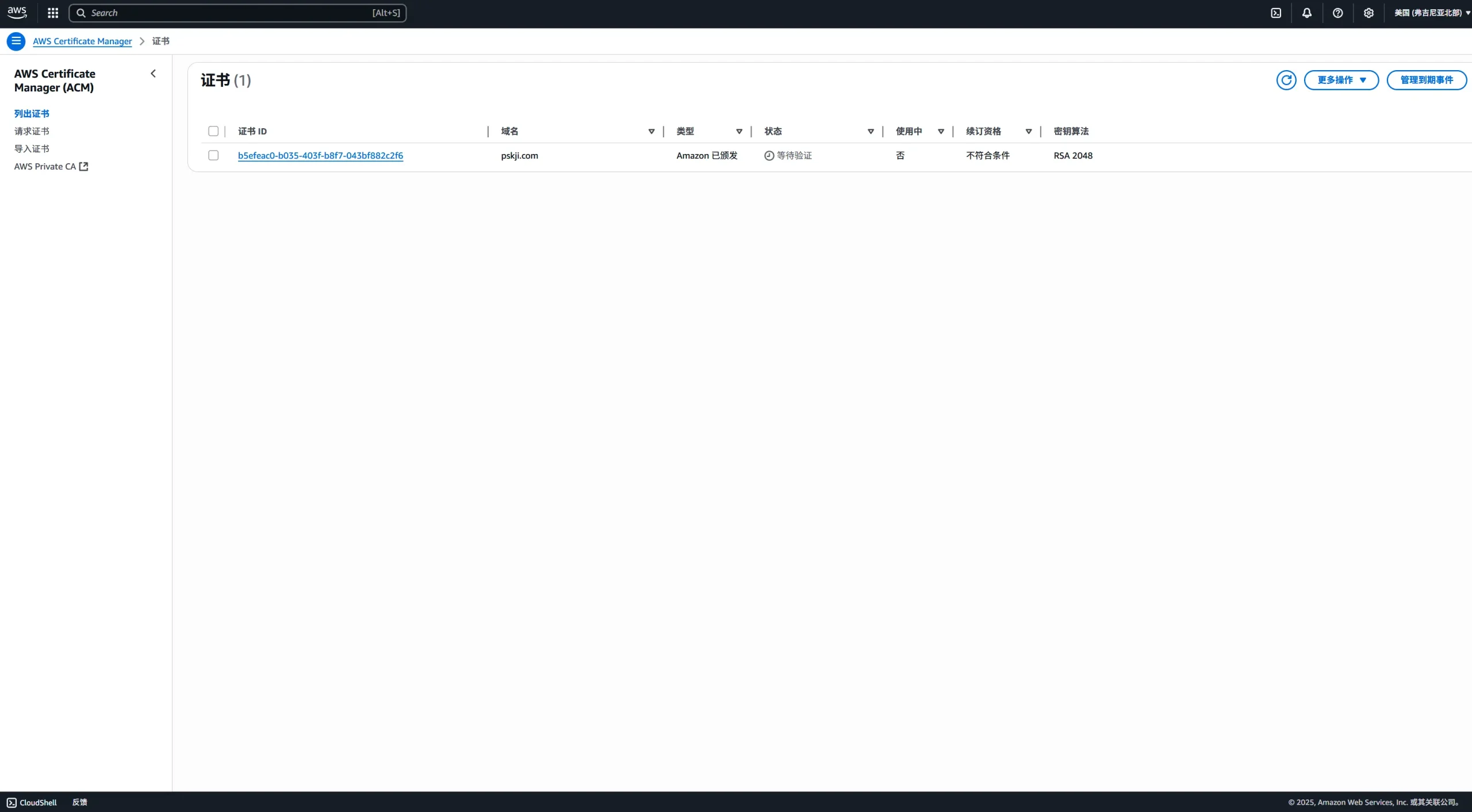1472x812 pixels.
Task: Go to 请求证书 in sidebar
Action: (32, 131)
